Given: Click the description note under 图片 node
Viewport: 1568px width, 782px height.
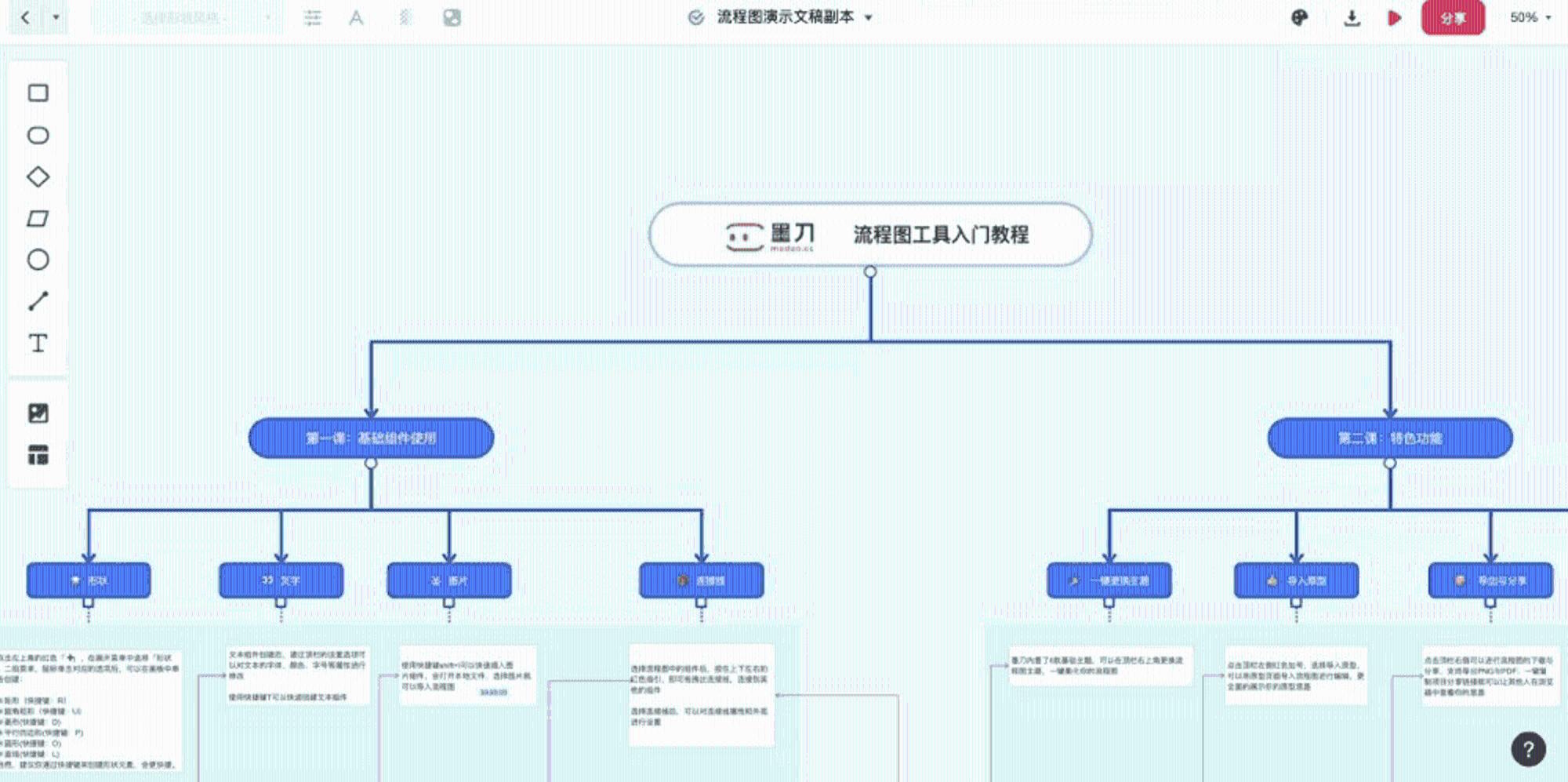Looking at the screenshot, I should point(467,675).
